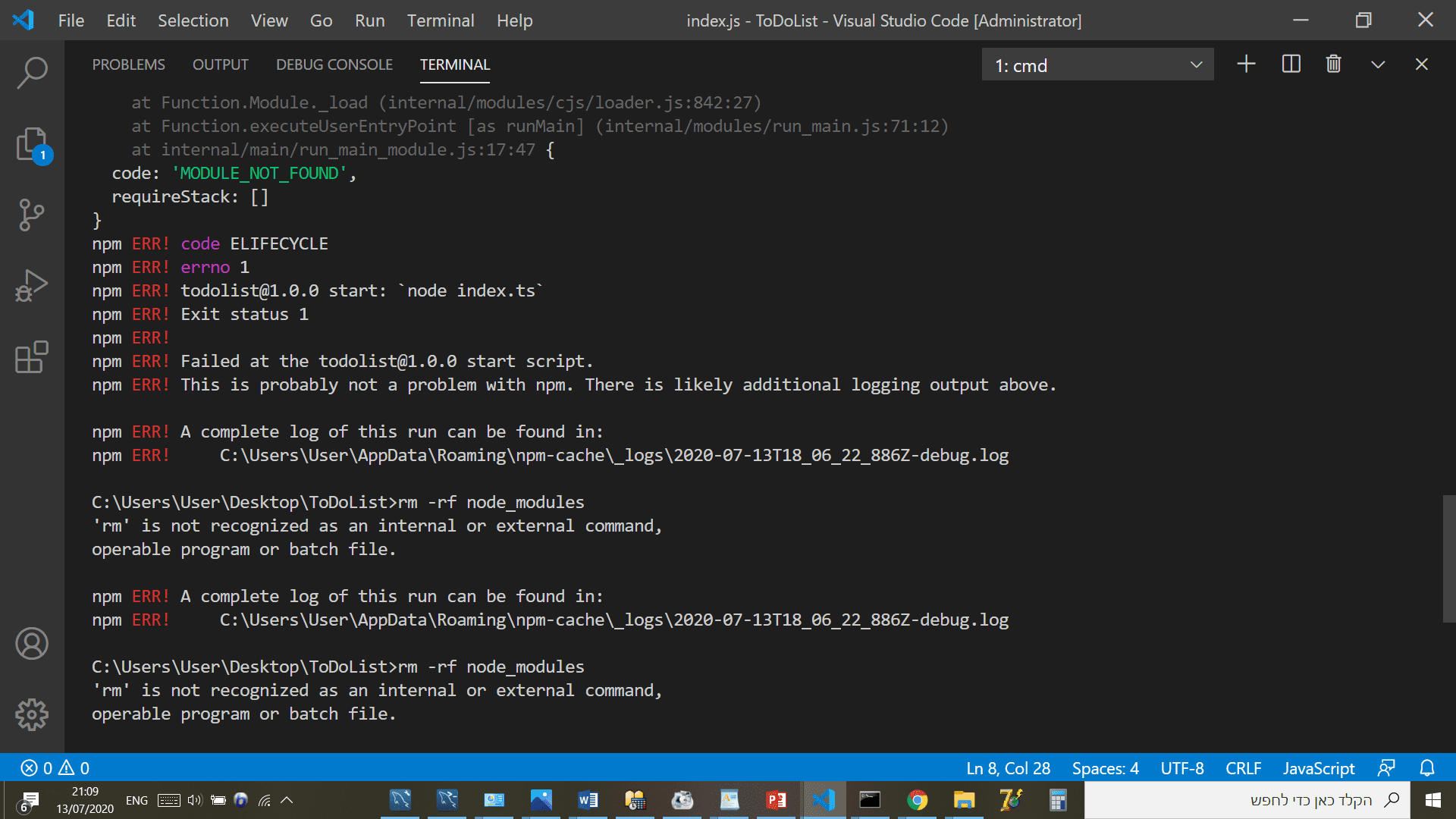Kill terminal with the trash icon
1456x819 pixels.
1334,64
